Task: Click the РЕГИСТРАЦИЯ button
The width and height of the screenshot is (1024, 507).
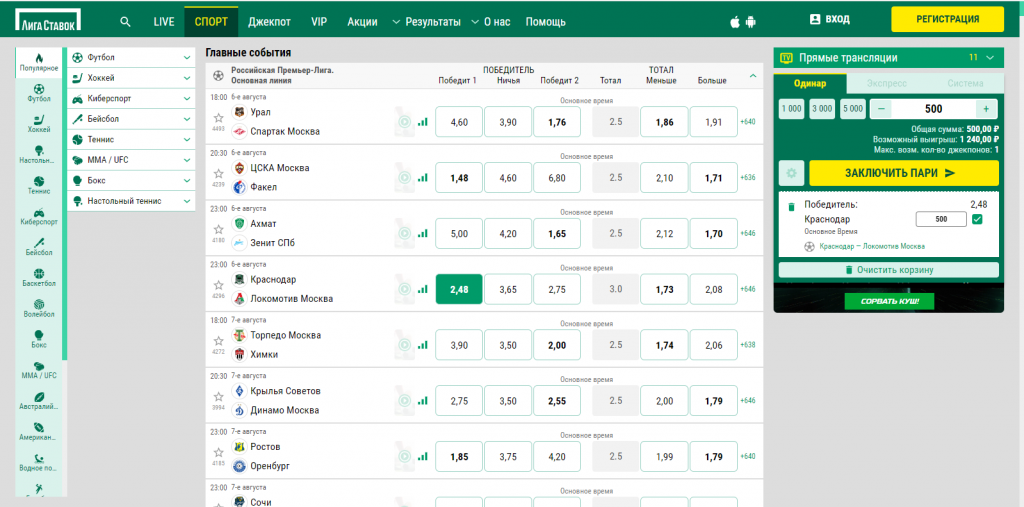Action: 947,19
